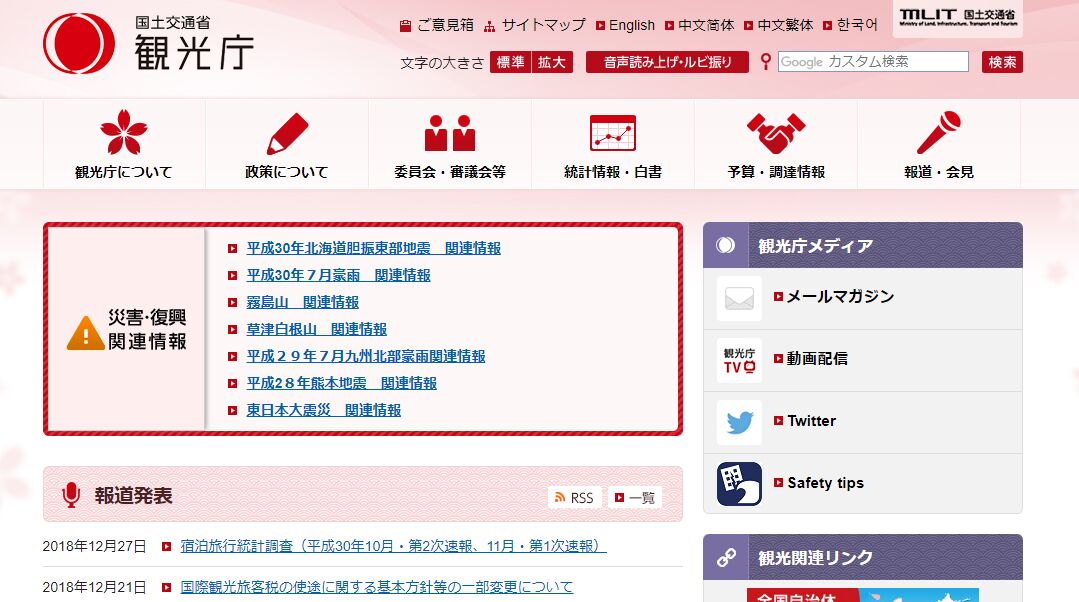Open the 動画配信 link
Viewport: 1079px width, 602px height.
(817, 358)
